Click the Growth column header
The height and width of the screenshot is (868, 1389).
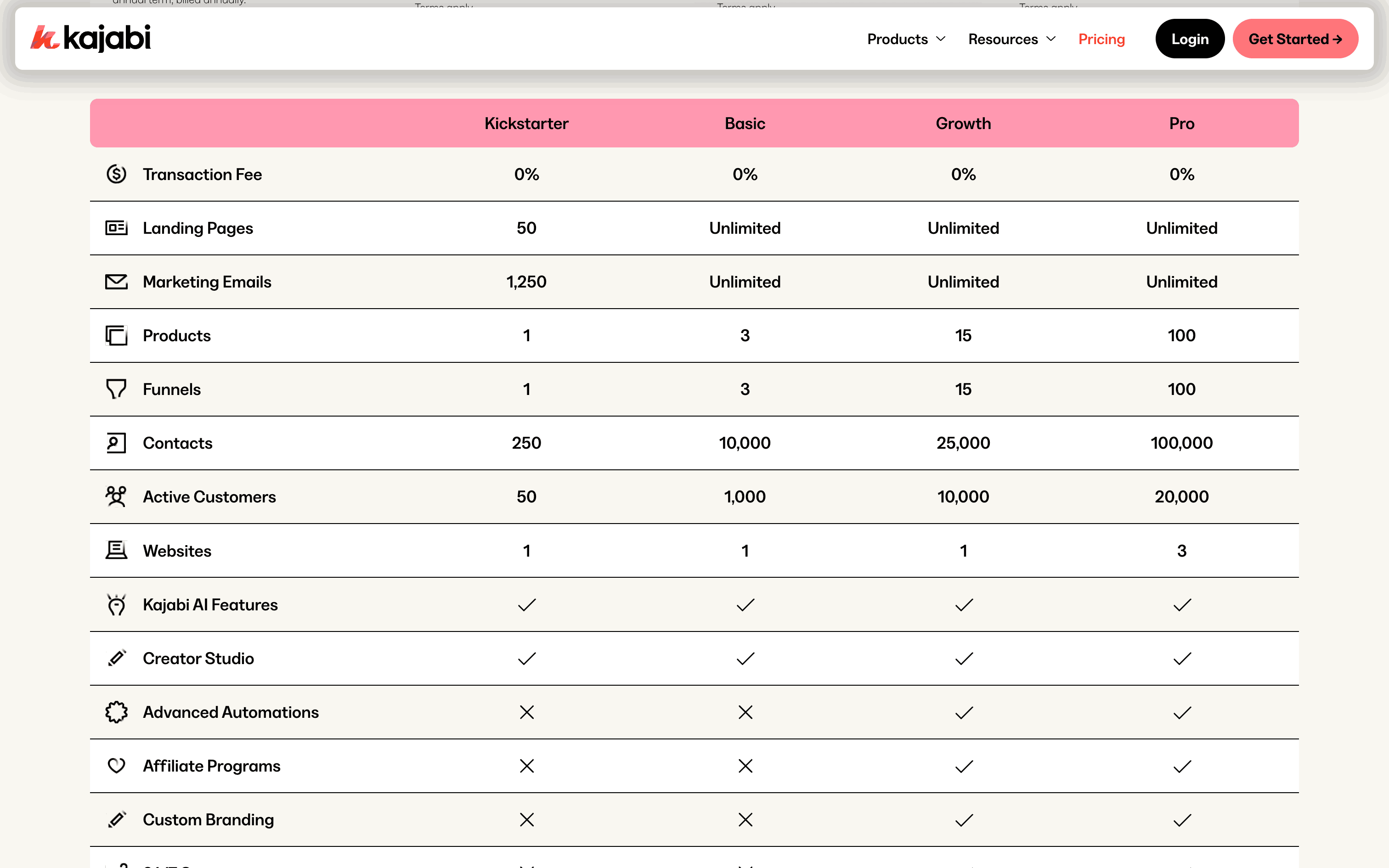tap(963, 123)
